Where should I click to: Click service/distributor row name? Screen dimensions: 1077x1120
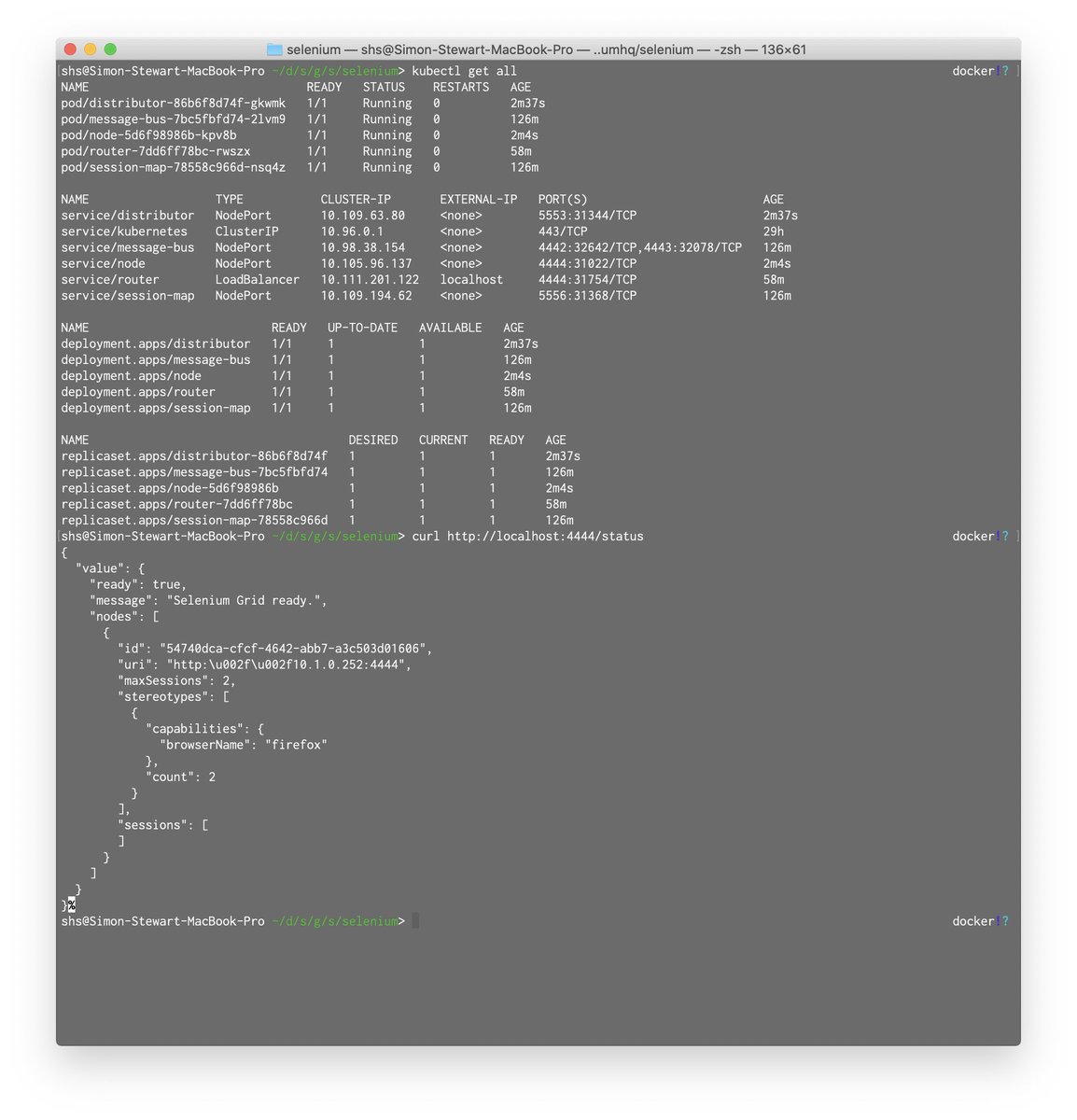pos(128,216)
